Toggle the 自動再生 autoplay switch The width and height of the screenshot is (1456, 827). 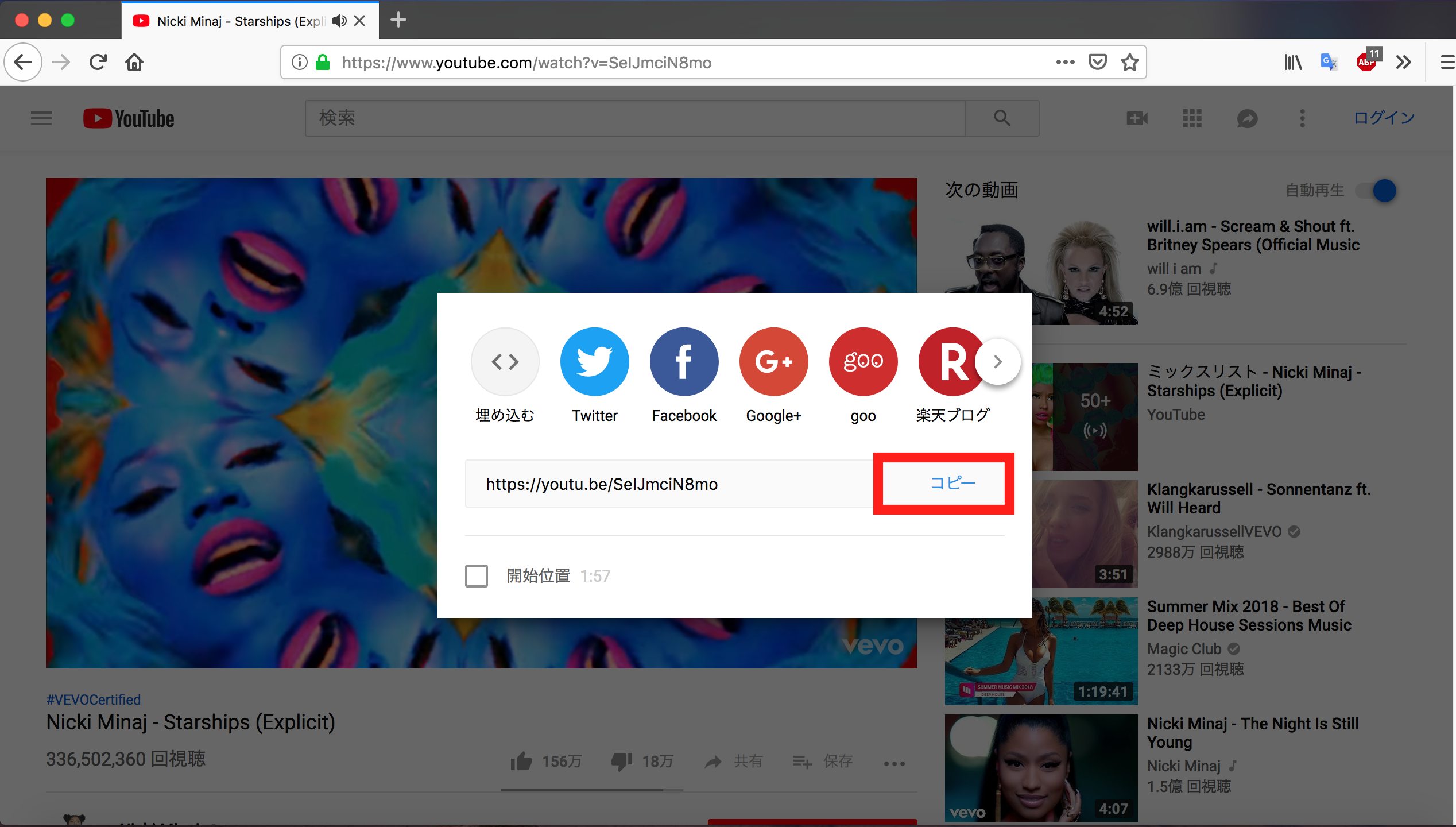click(1378, 191)
